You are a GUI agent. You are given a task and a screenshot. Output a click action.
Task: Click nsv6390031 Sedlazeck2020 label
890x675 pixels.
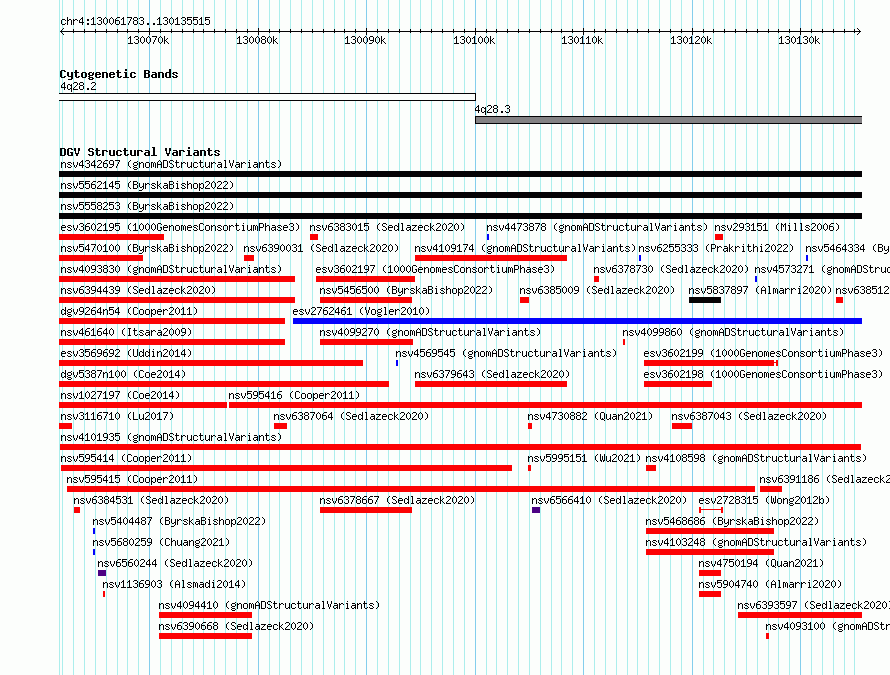[x=321, y=249]
